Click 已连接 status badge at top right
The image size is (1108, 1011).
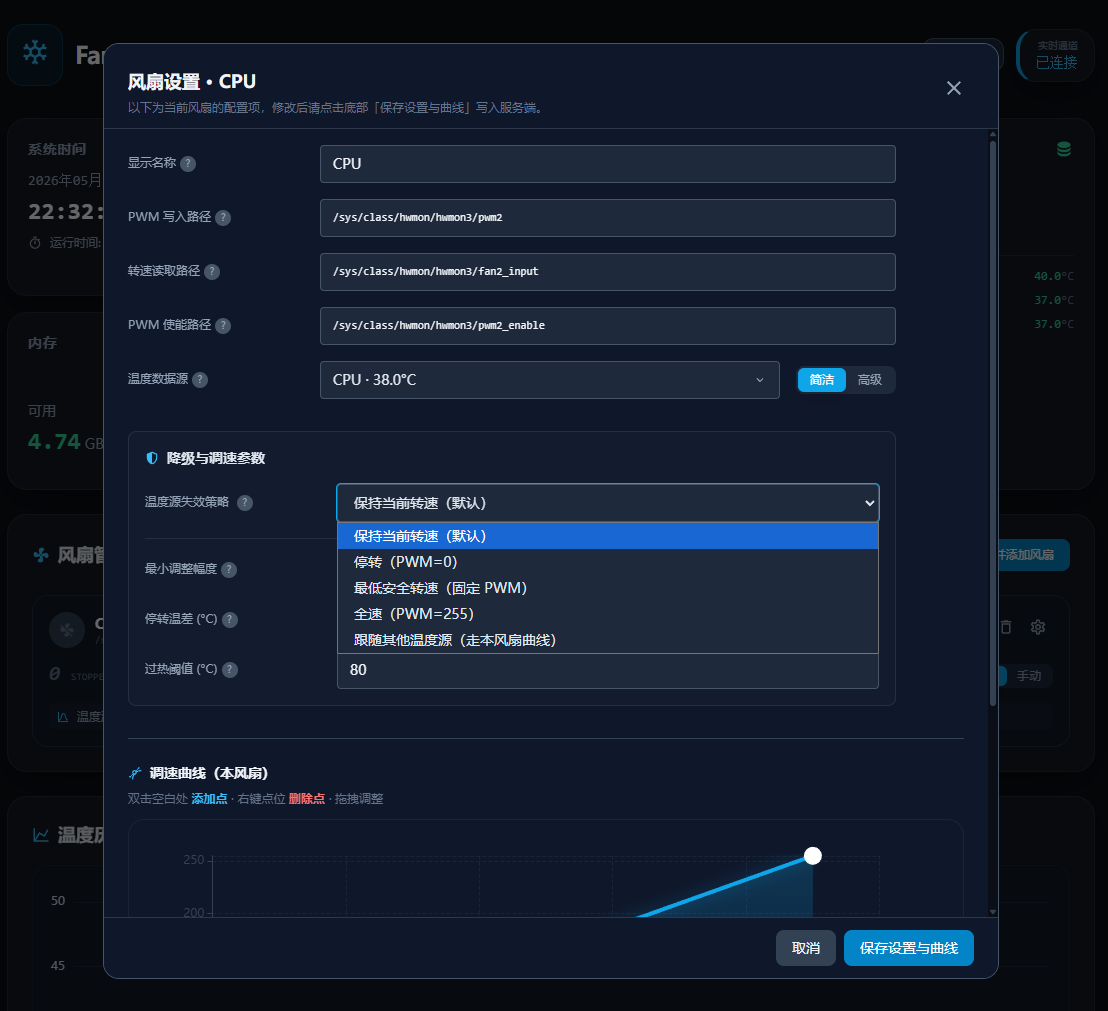tap(1056, 56)
